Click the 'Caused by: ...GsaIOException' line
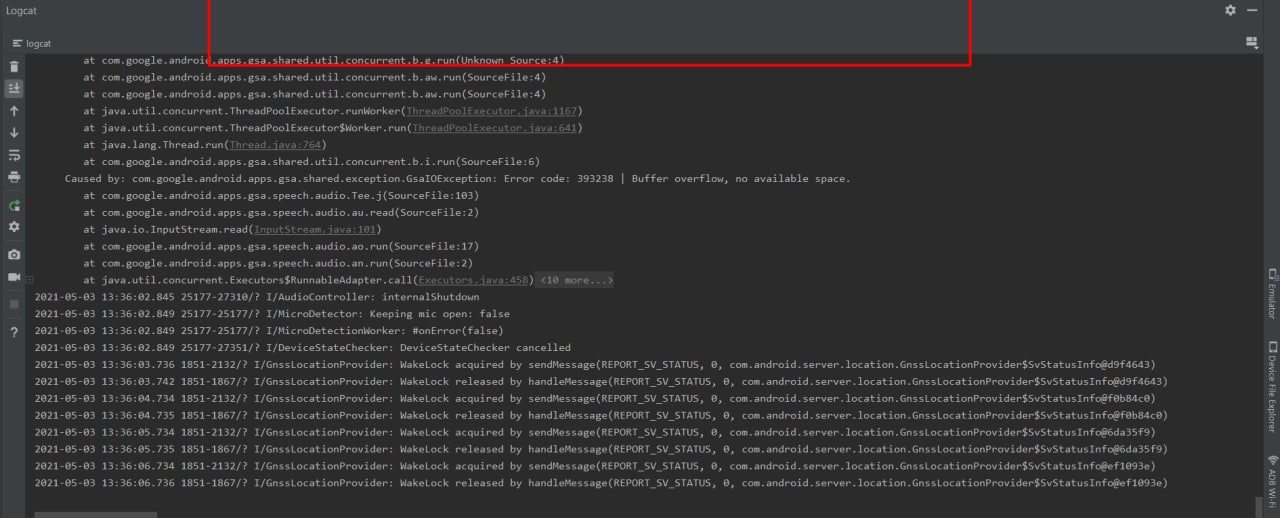This screenshot has height=518, width=1280. (x=457, y=179)
